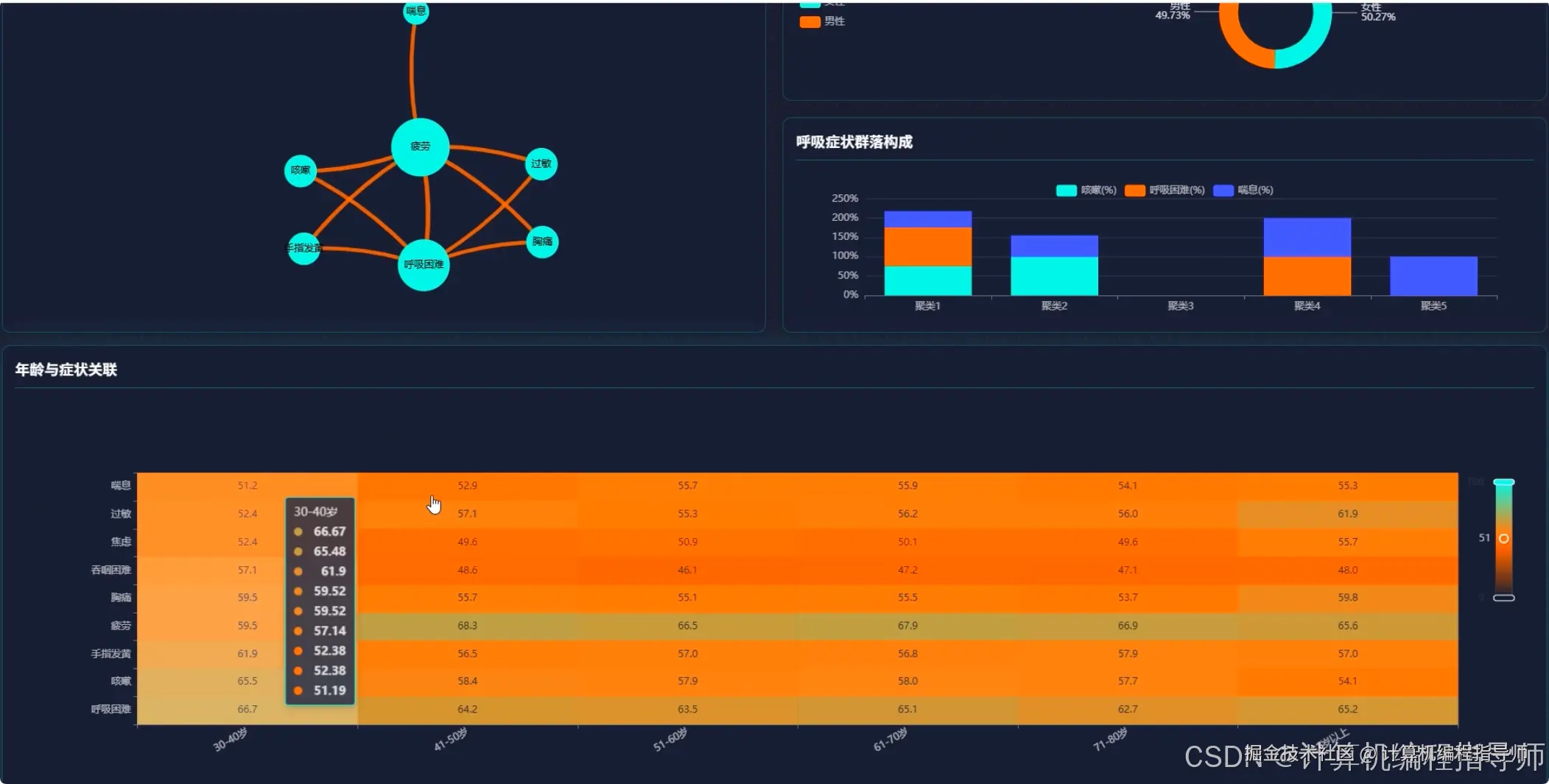Click heatmap cell 67.9 in 疲劳 row

click(x=907, y=626)
